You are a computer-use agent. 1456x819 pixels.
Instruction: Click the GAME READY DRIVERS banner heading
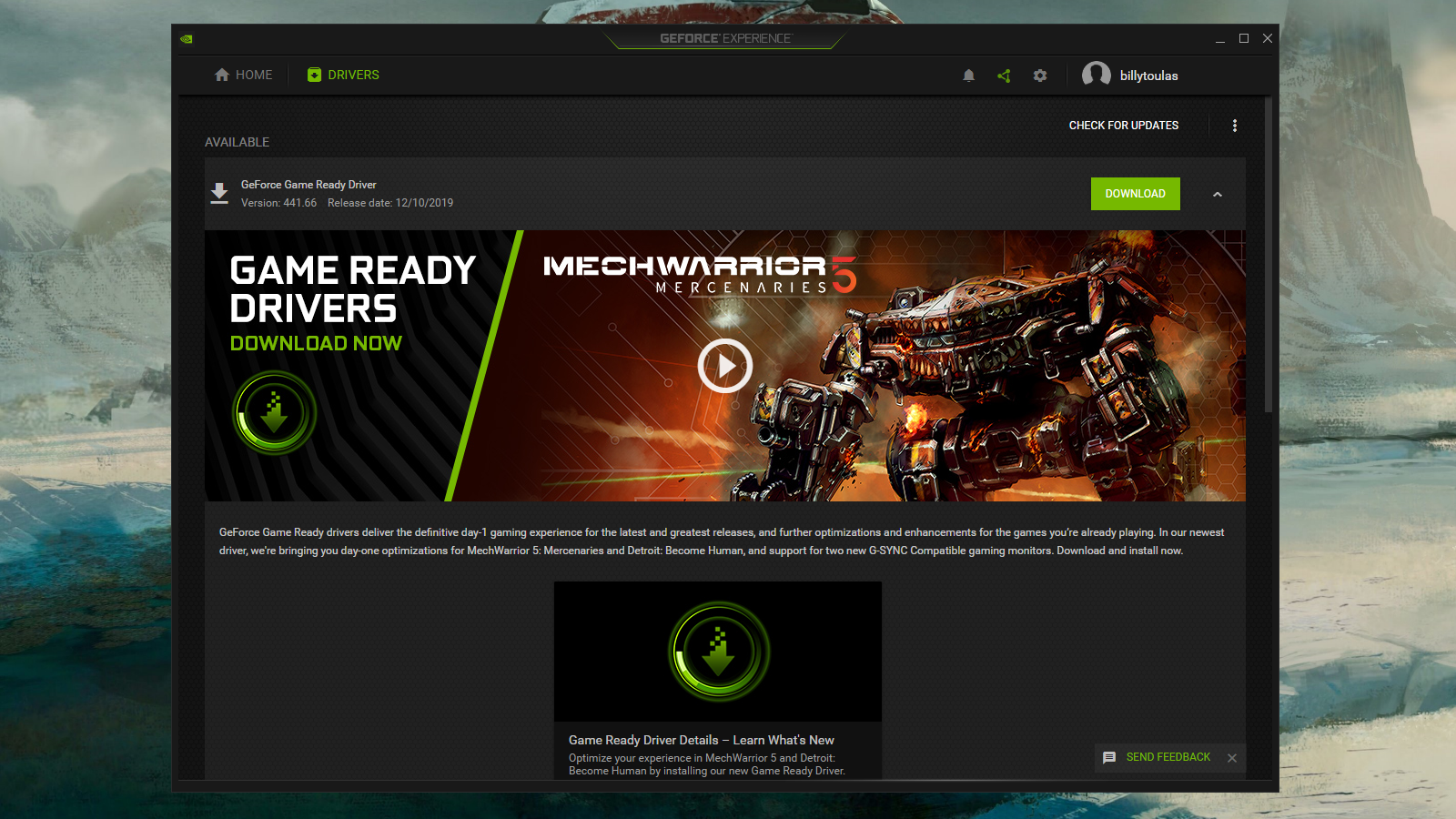353,289
